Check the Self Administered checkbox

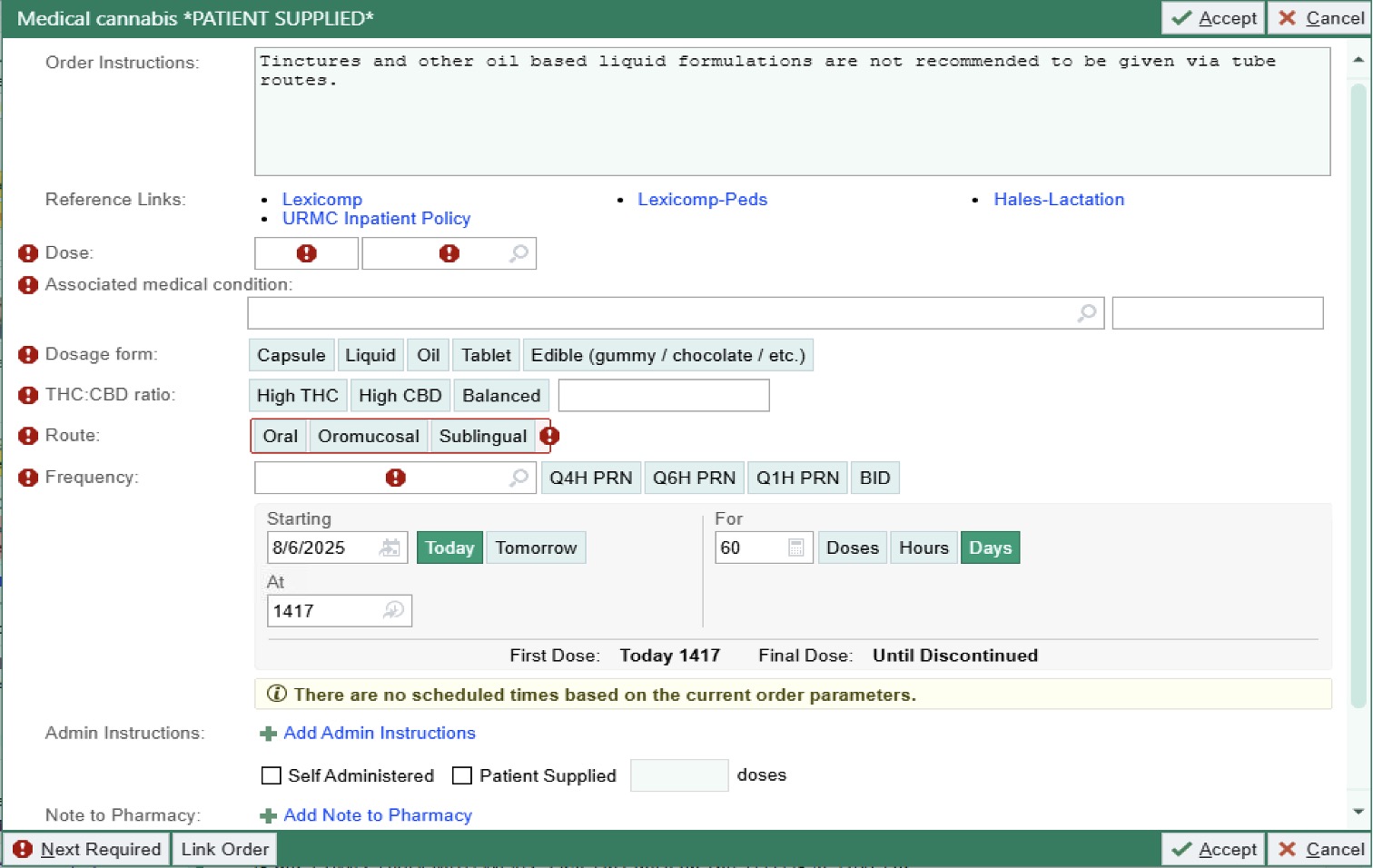271,775
